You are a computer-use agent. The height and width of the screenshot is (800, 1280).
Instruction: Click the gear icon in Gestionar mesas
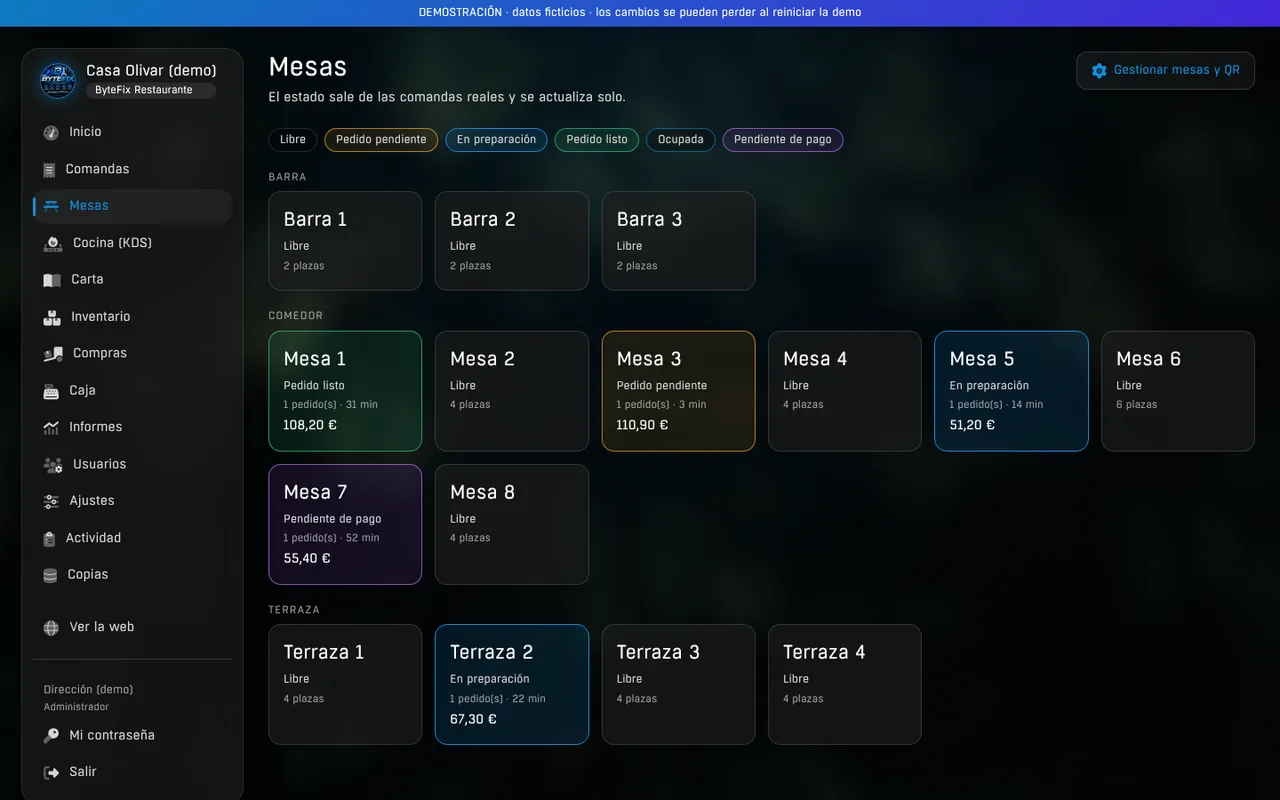click(x=1099, y=71)
